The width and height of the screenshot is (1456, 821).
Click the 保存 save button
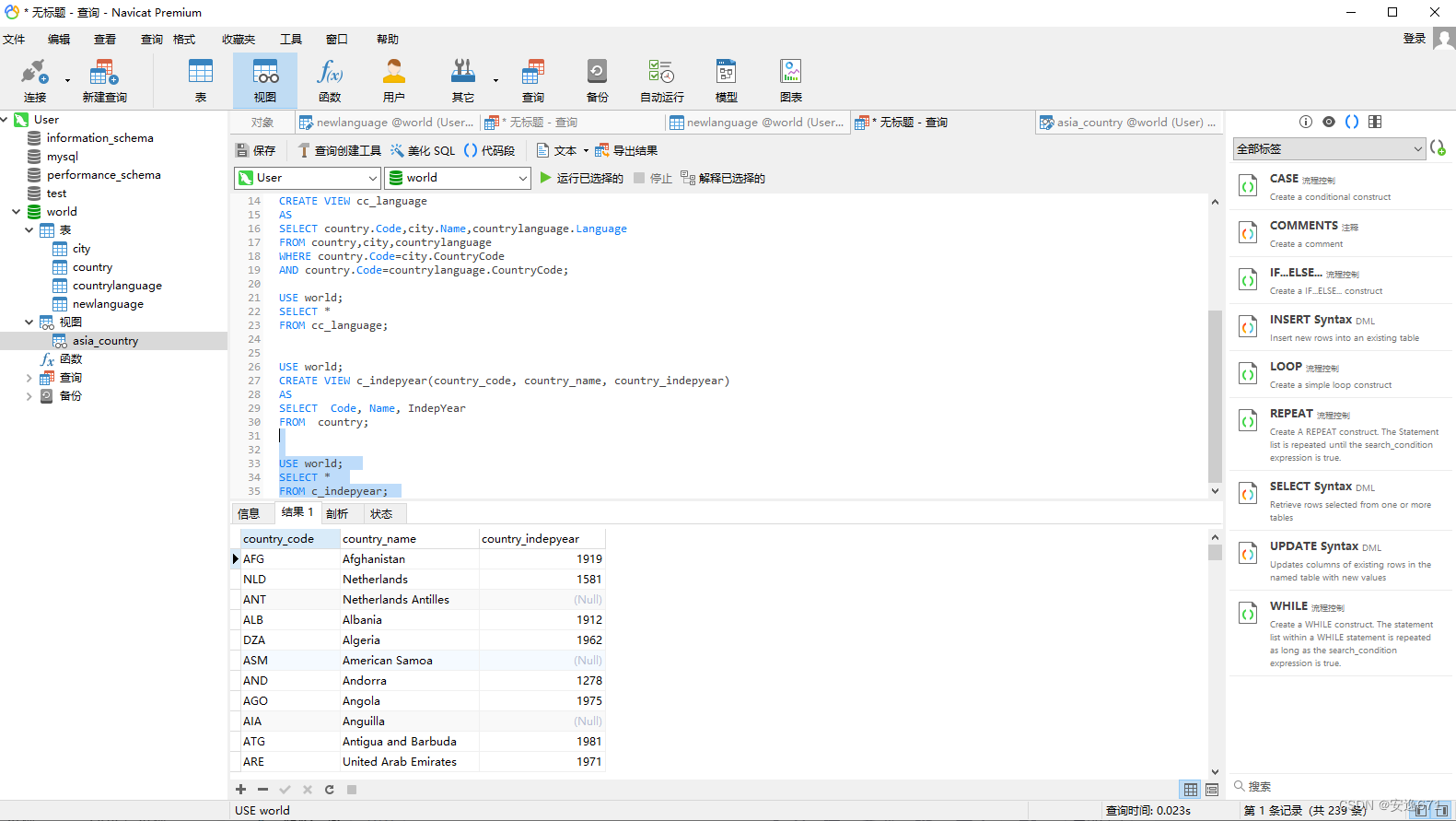coord(255,150)
